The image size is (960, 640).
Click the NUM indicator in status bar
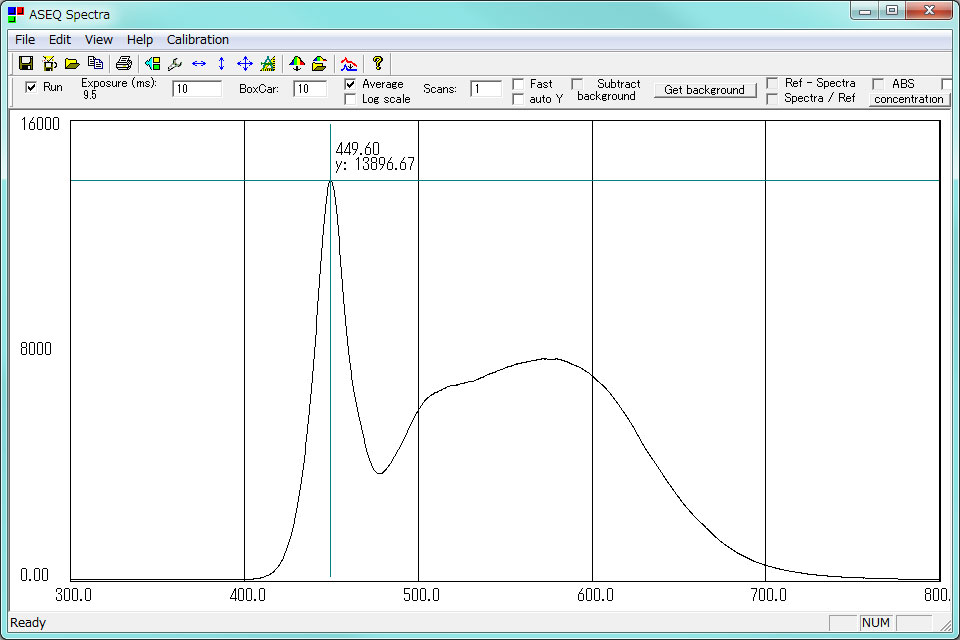[876, 623]
